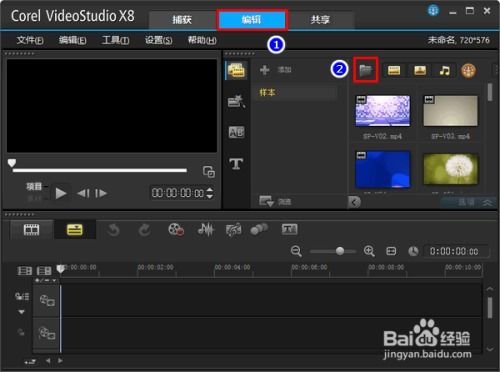Expand the track list dropdown arrow
Image resolution: width=500 pixels, height=372 pixels.
click(21, 312)
